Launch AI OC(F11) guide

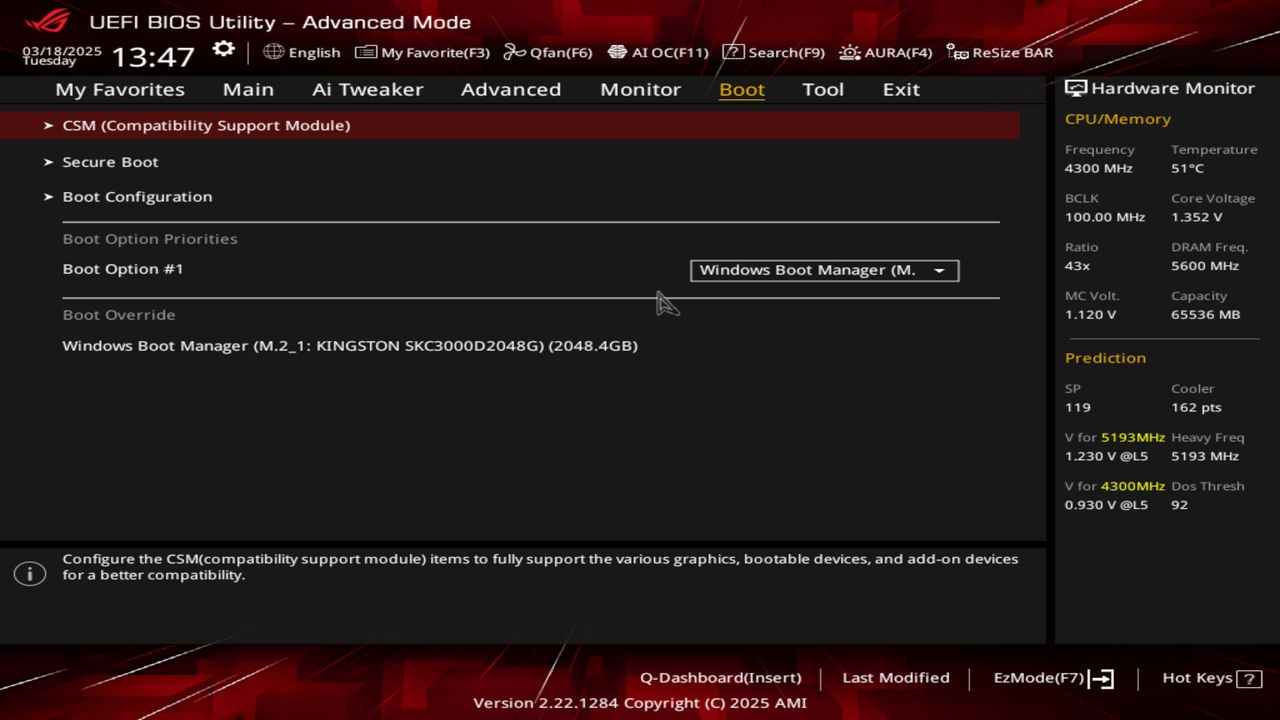658,52
